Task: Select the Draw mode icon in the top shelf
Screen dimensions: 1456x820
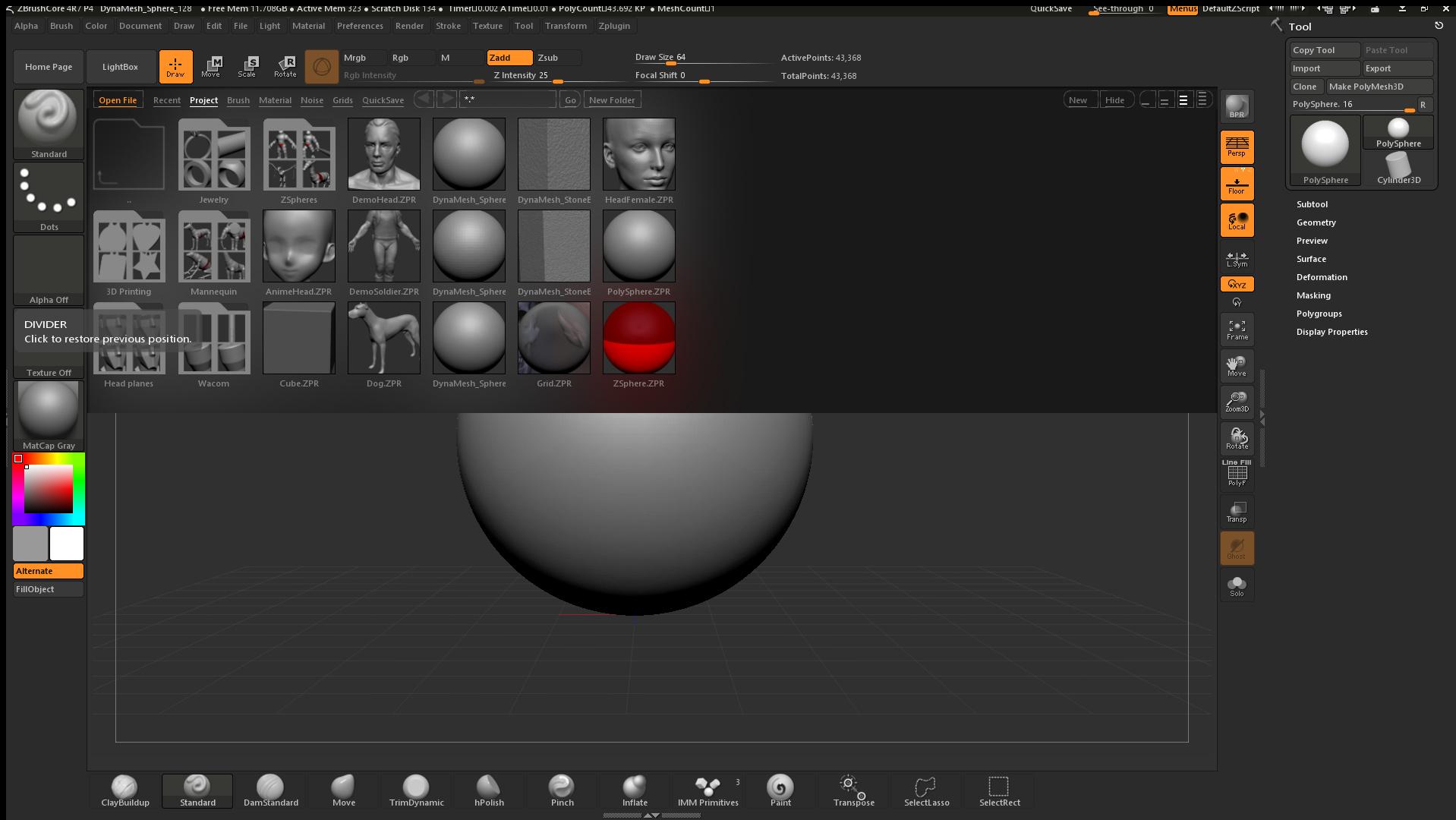Action: [x=175, y=67]
